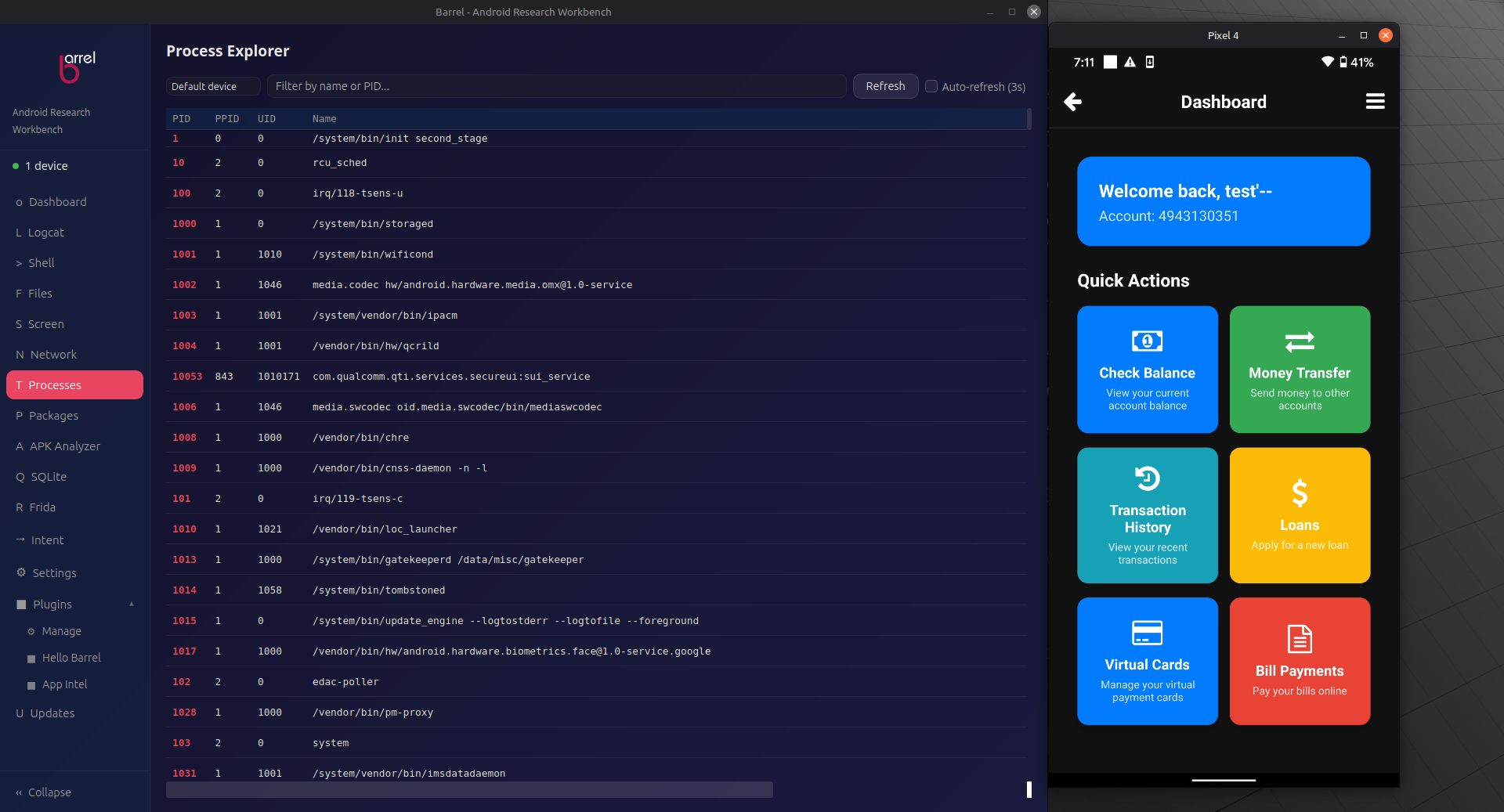
Task: Click PID 10053 in the process list
Action: tap(187, 377)
